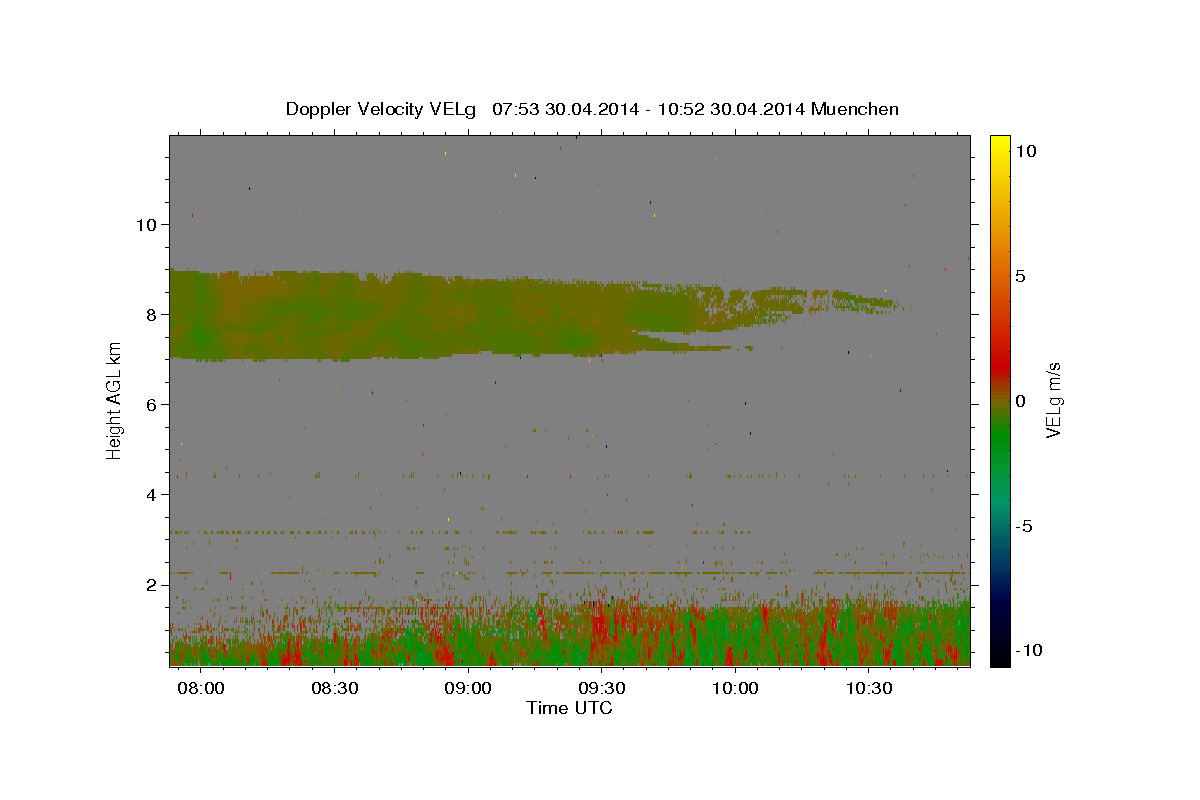Click the colorbar value -10 label

[x=1028, y=651]
